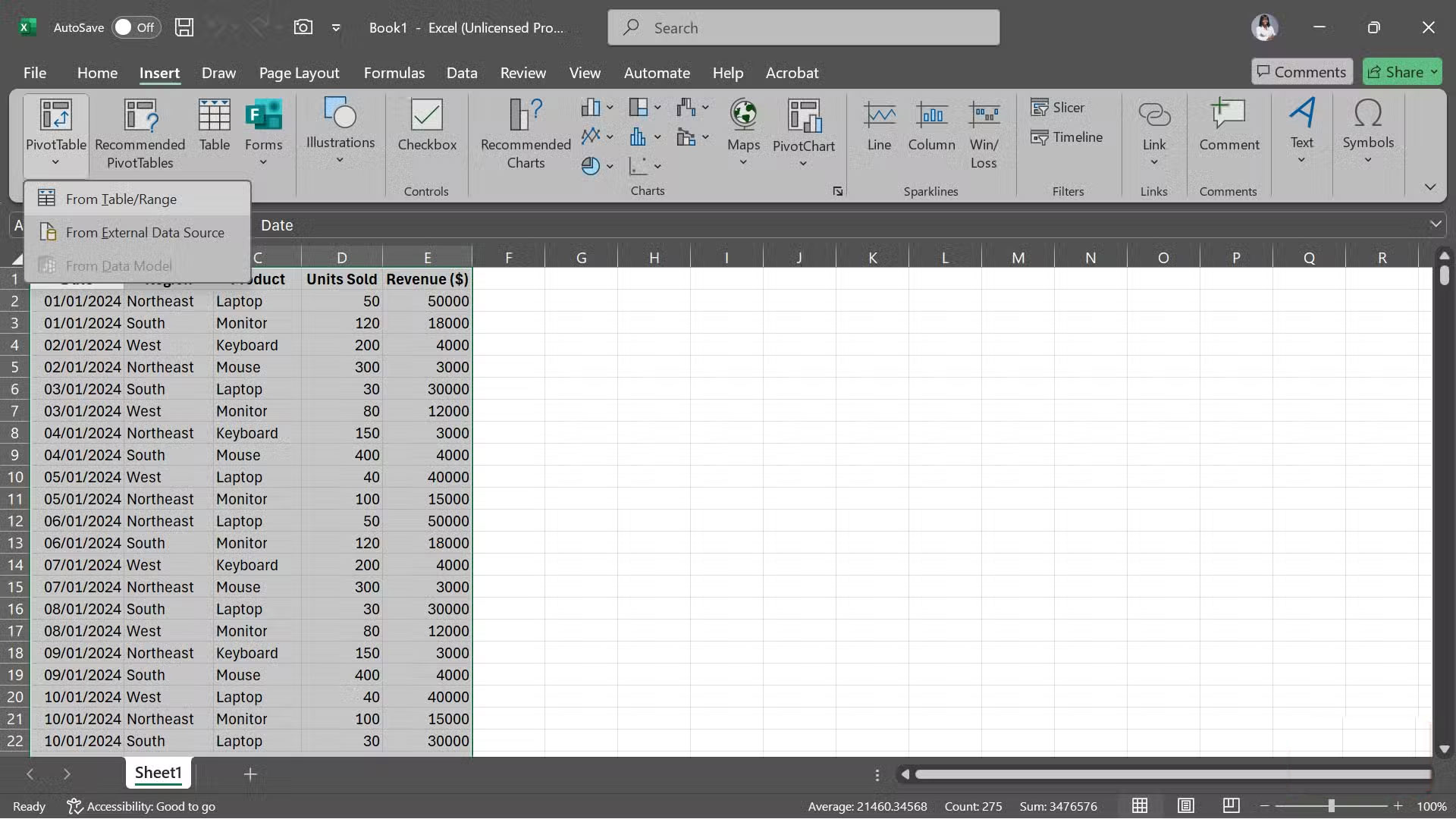Screen dimensions: 1456x819
Task: Insert a Line sparkline
Action: 879,129
